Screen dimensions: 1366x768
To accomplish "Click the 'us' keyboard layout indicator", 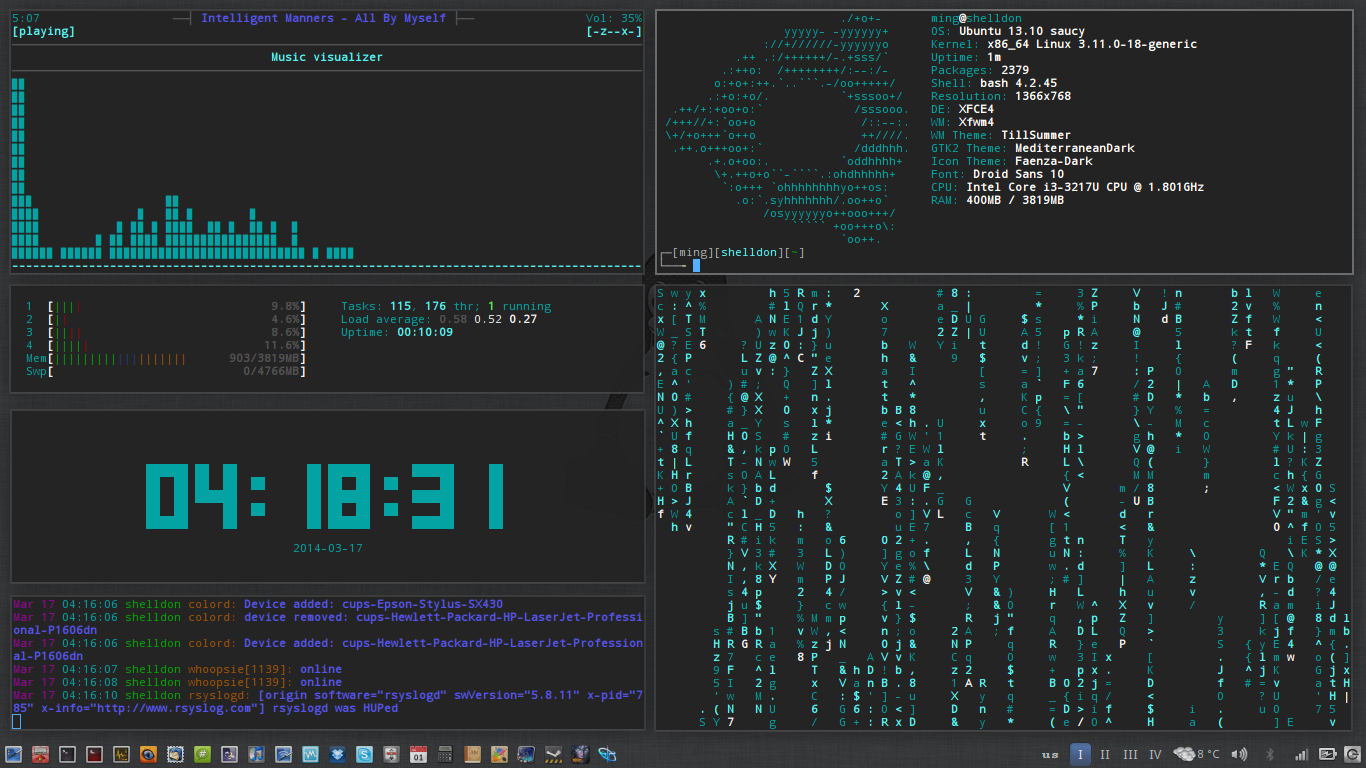I will [x=1050, y=755].
